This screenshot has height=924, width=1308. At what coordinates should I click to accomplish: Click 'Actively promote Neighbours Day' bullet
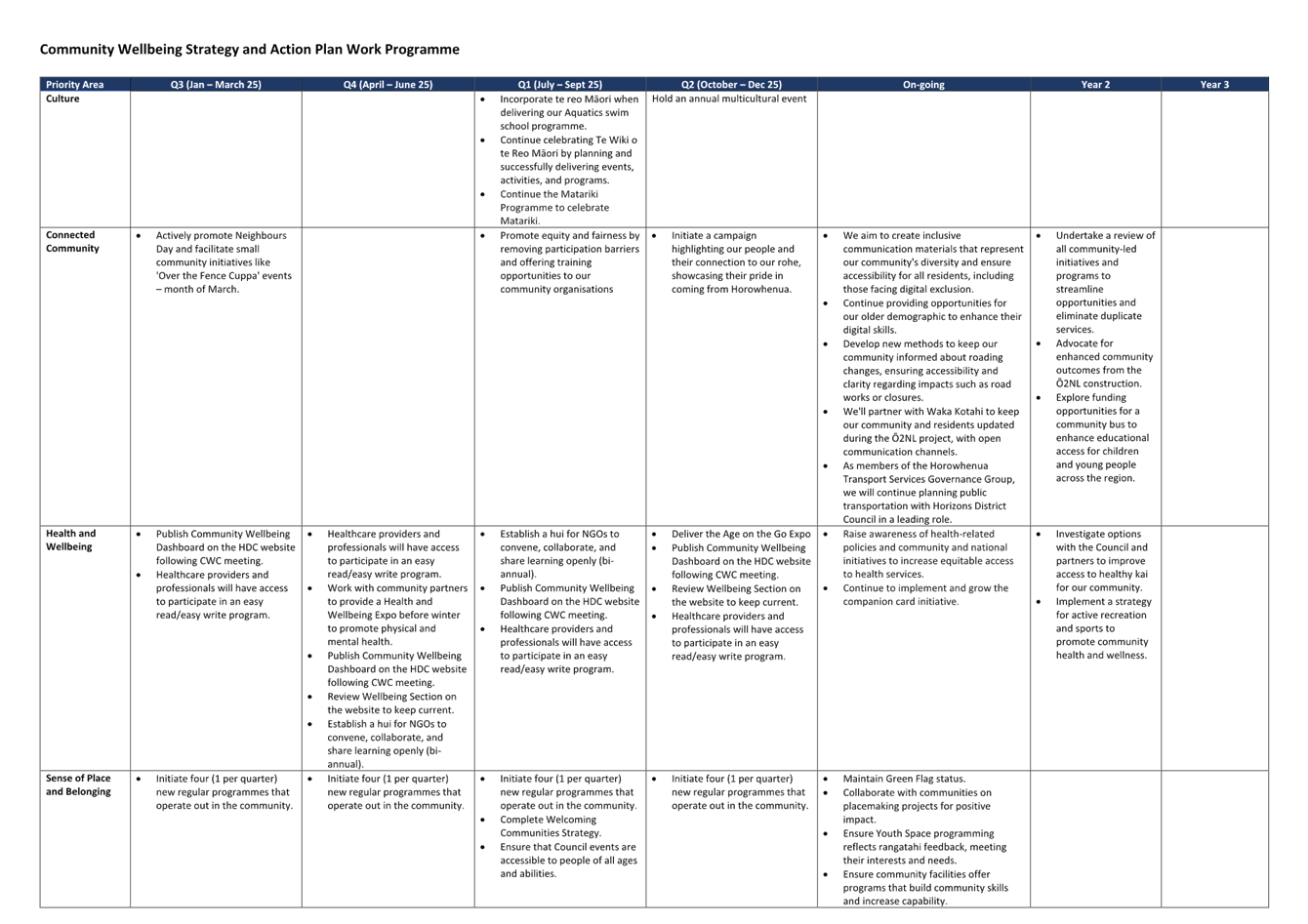point(224,262)
